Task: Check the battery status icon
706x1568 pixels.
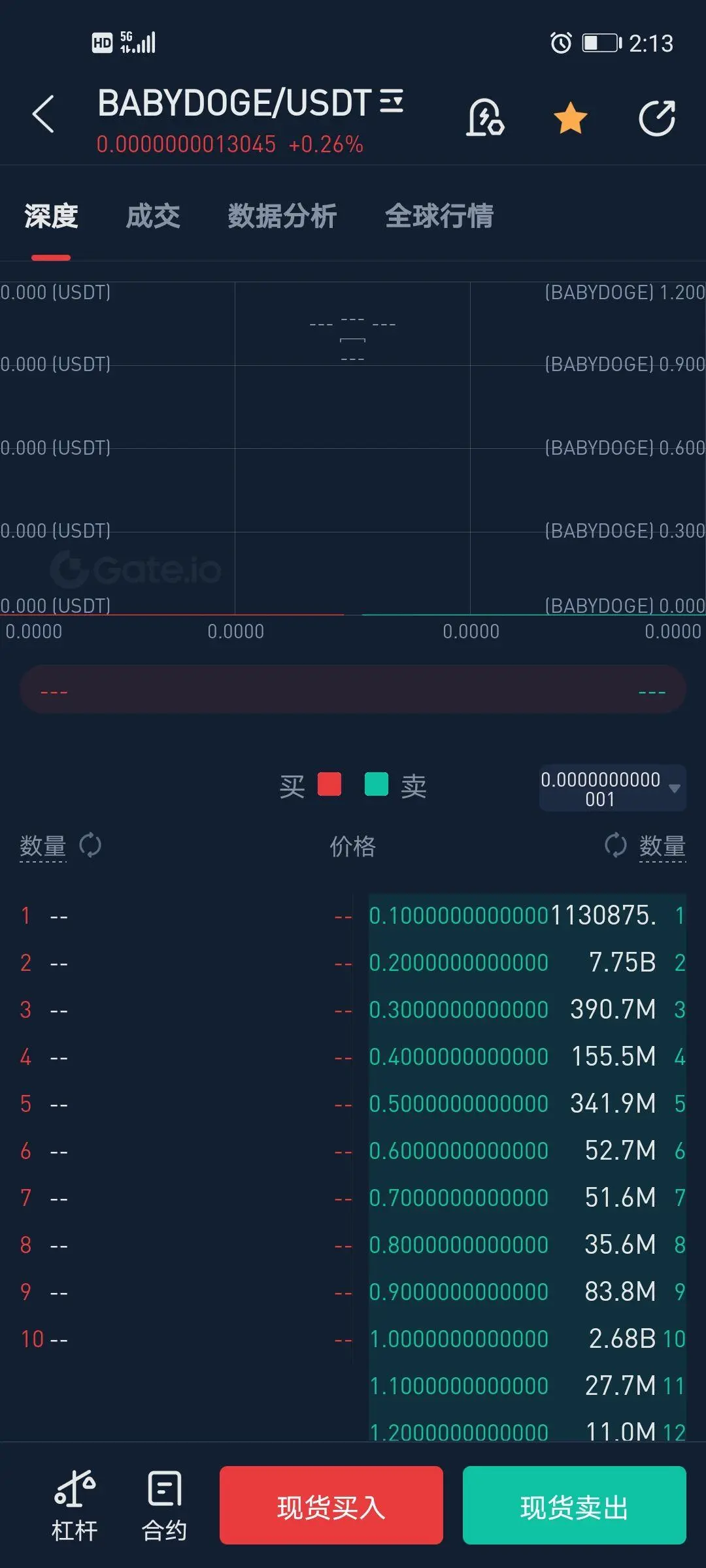Action: 601,43
